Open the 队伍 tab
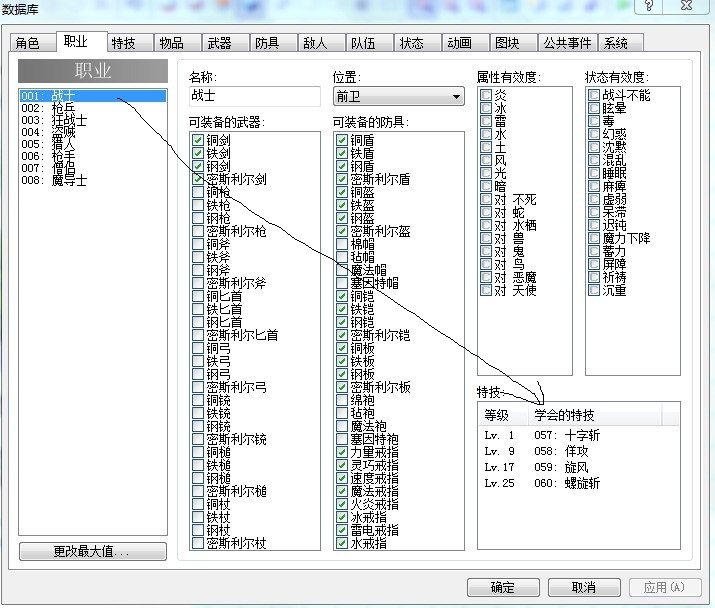715x608 pixels. click(369, 43)
